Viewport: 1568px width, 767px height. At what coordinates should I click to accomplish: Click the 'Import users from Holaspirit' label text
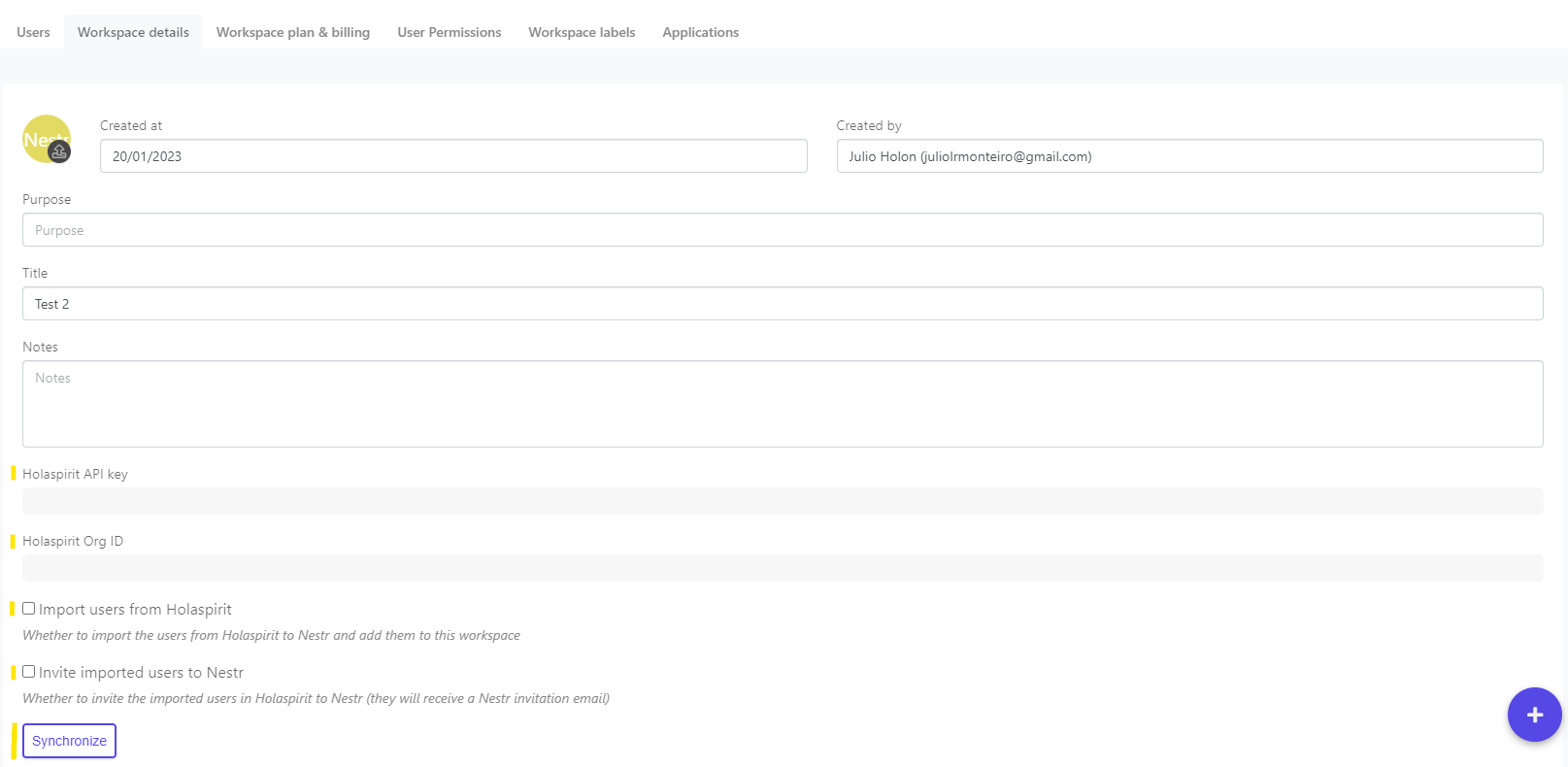click(x=135, y=610)
